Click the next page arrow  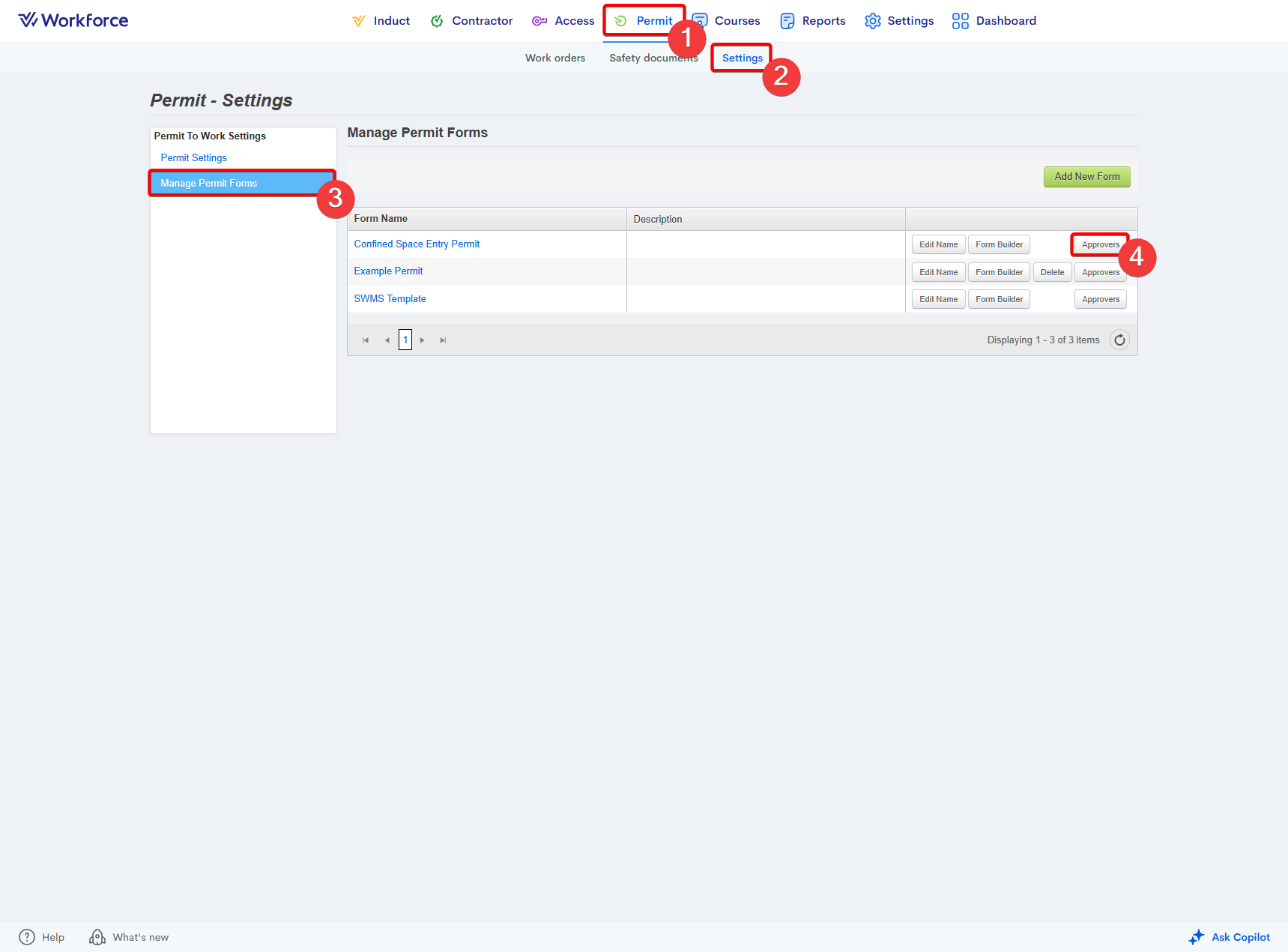point(423,340)
